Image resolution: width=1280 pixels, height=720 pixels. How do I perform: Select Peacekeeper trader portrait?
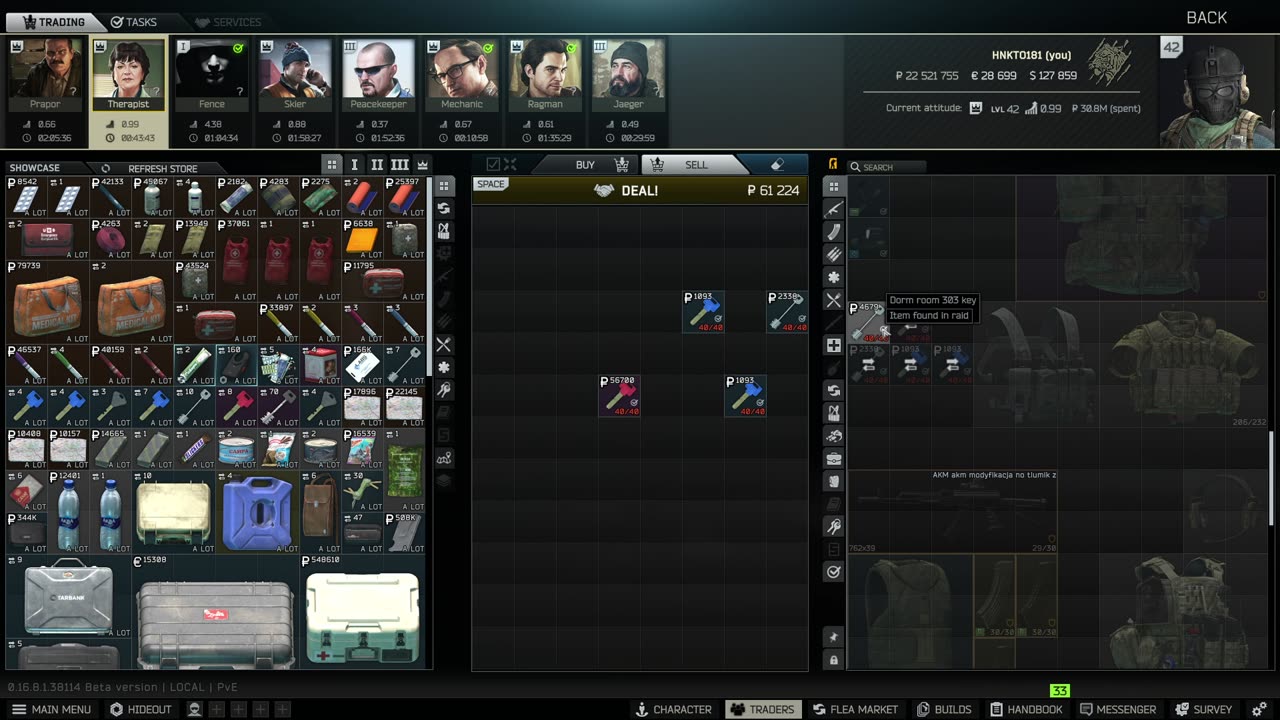pos(378,77)
